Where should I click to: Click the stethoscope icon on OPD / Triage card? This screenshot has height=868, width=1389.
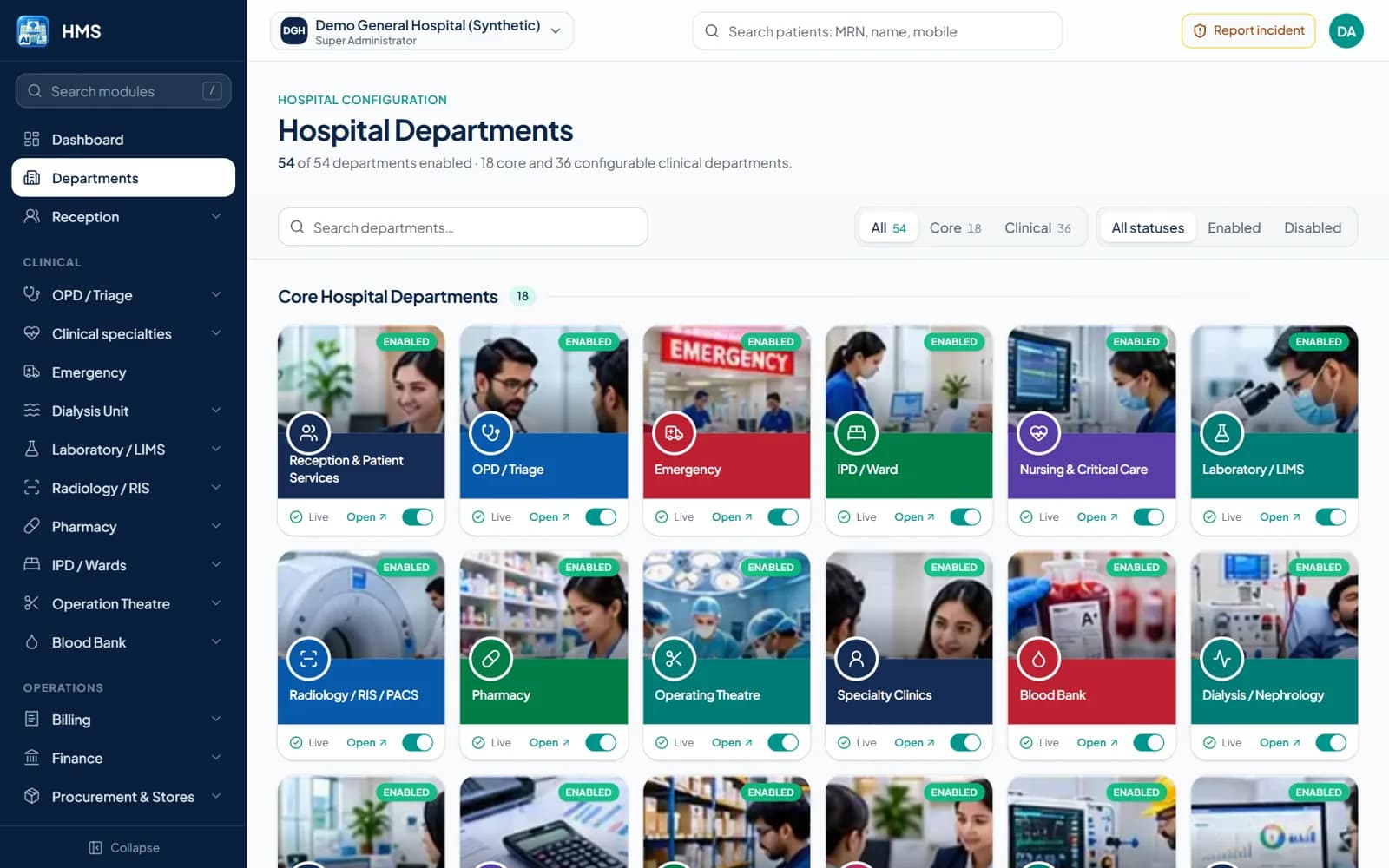pos(491,433)
